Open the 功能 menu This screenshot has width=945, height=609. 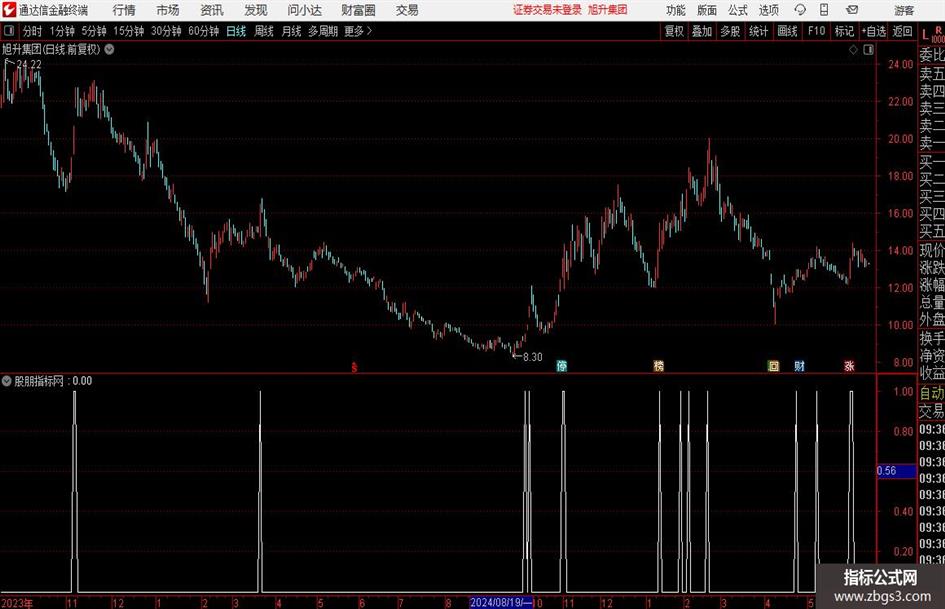click(676, 10)
